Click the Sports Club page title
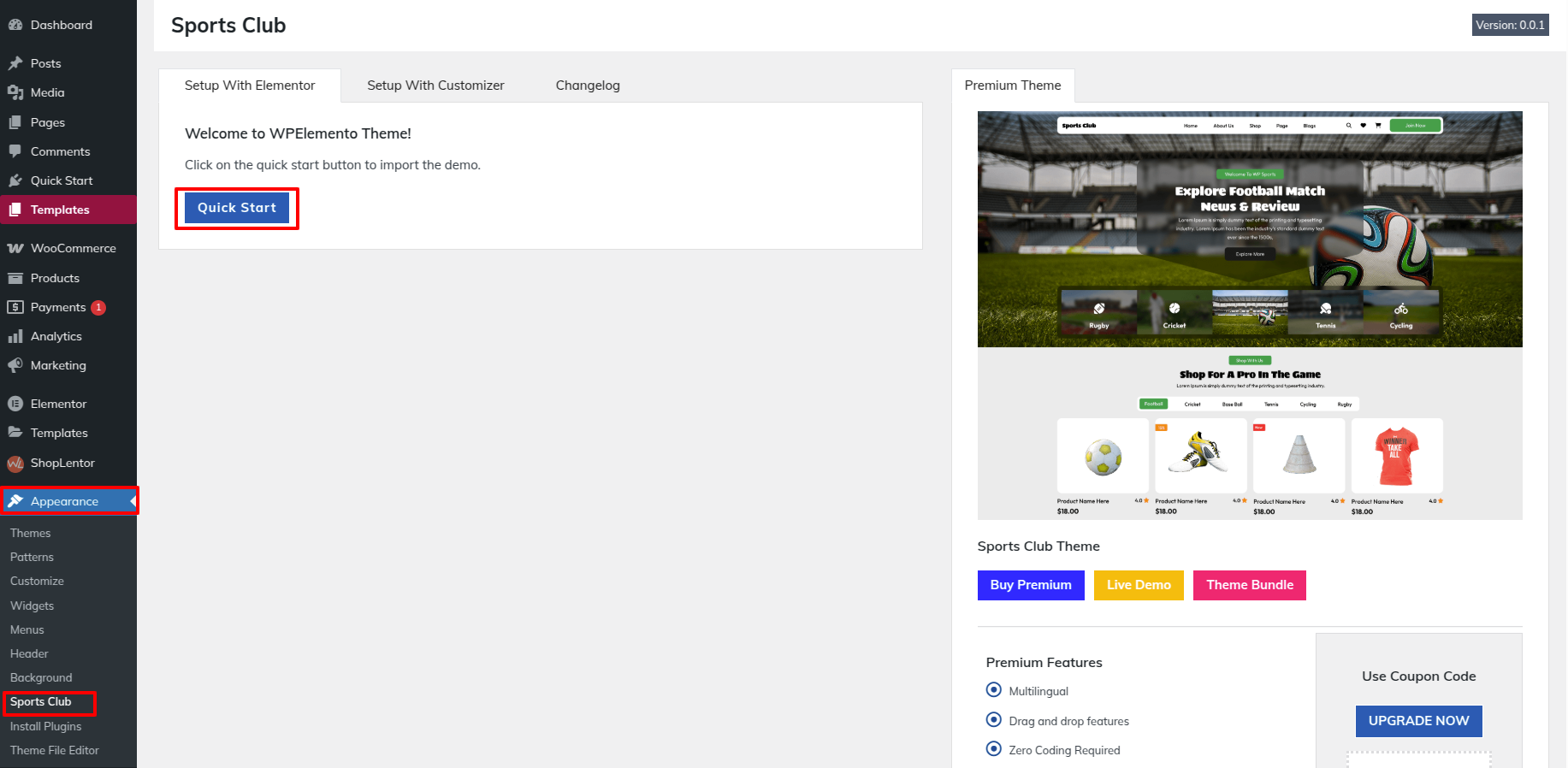The width and height of the screenshot is (1568, 768). [228, 26]
